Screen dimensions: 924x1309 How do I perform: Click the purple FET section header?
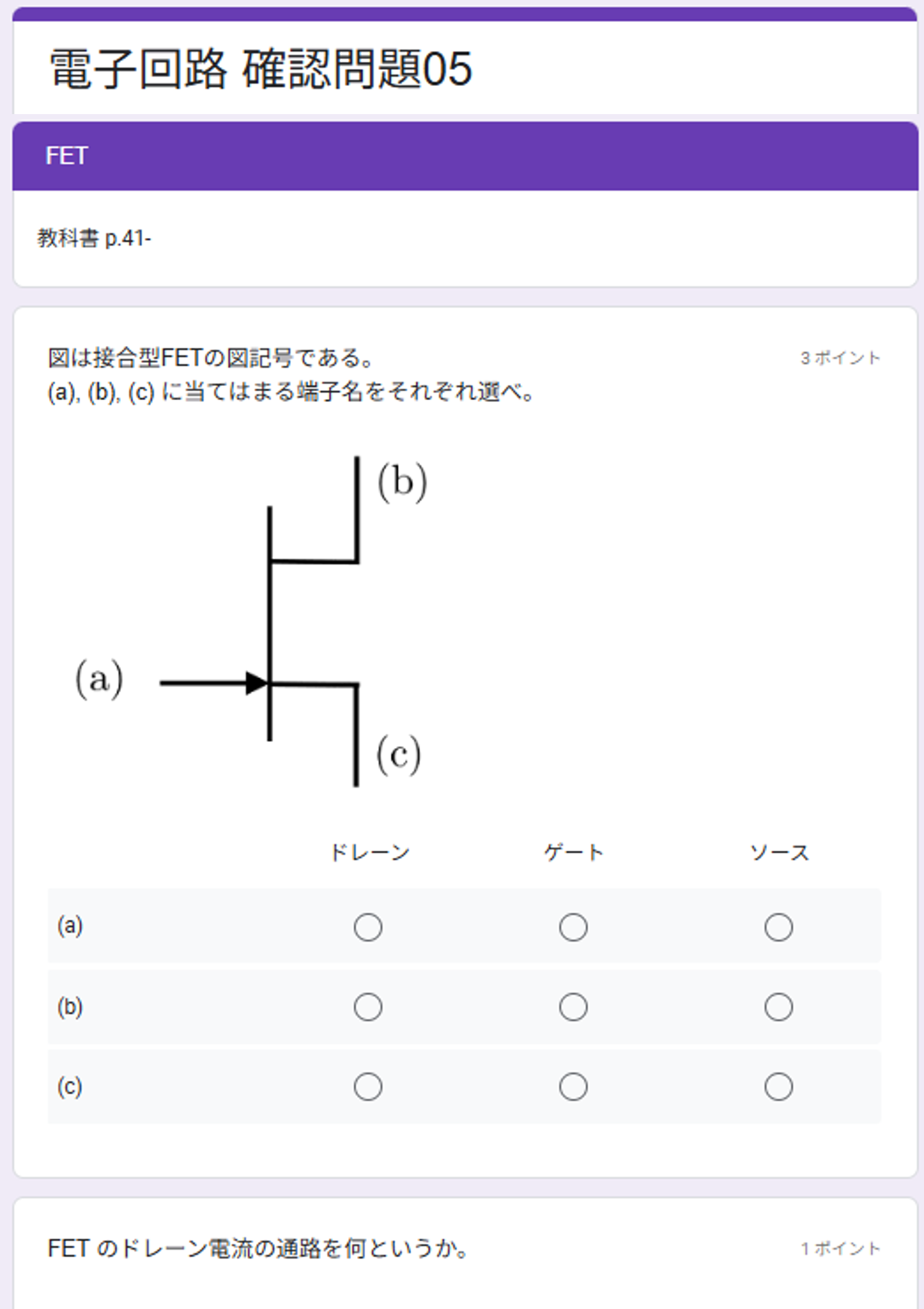(465, 156)
